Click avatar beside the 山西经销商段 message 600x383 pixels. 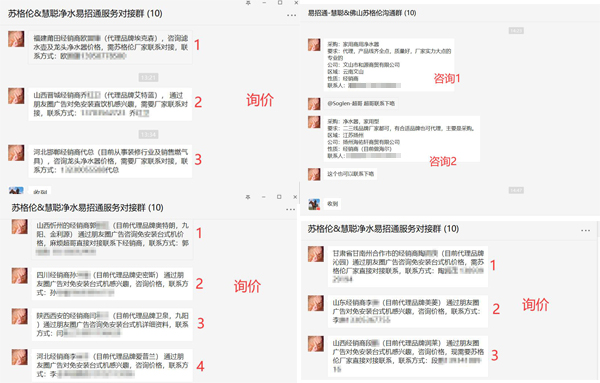(x=316, y=344)
